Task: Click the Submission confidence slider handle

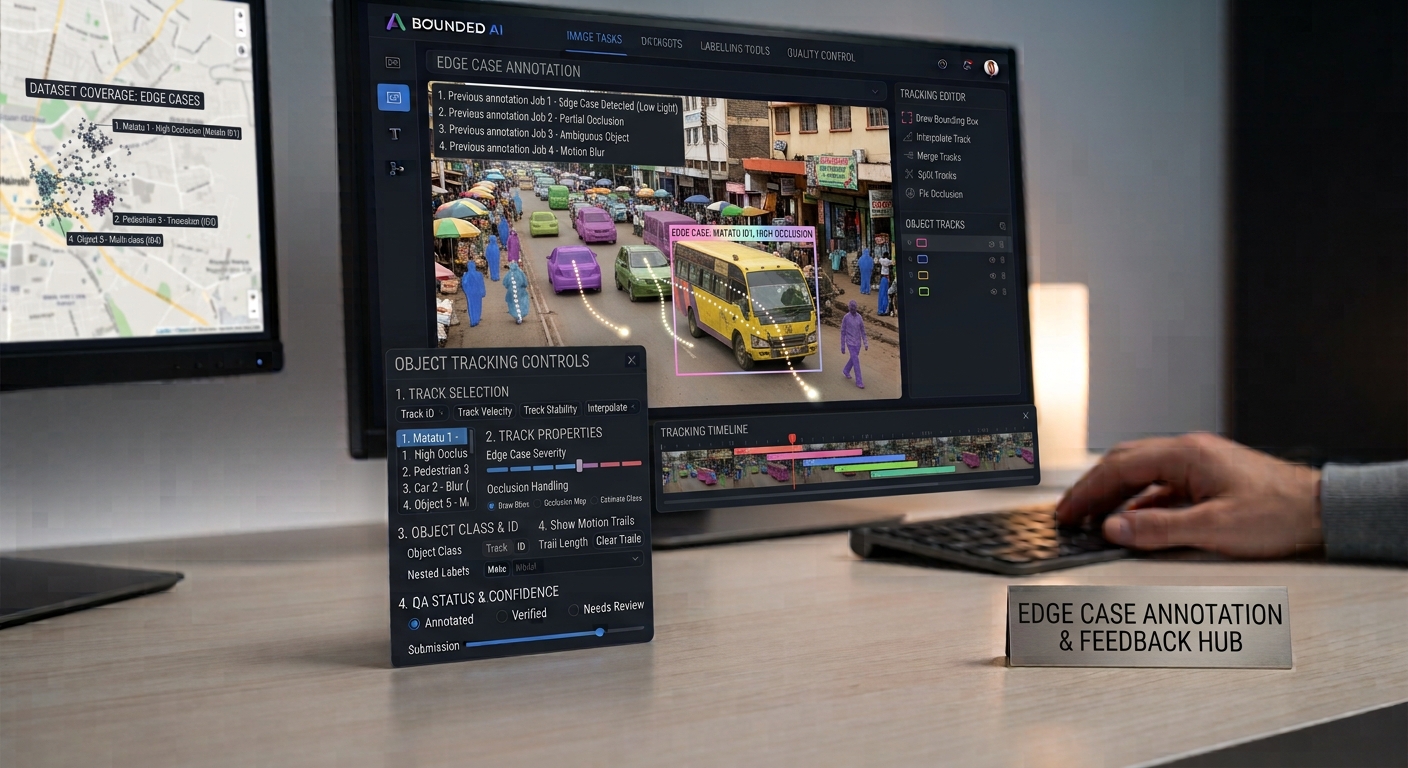Action: coord(600,631)
